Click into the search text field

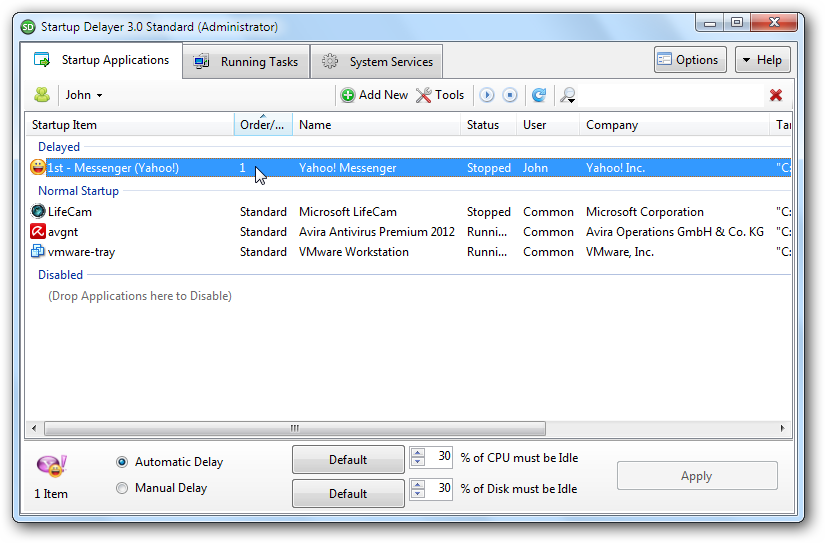click(671, 95)
